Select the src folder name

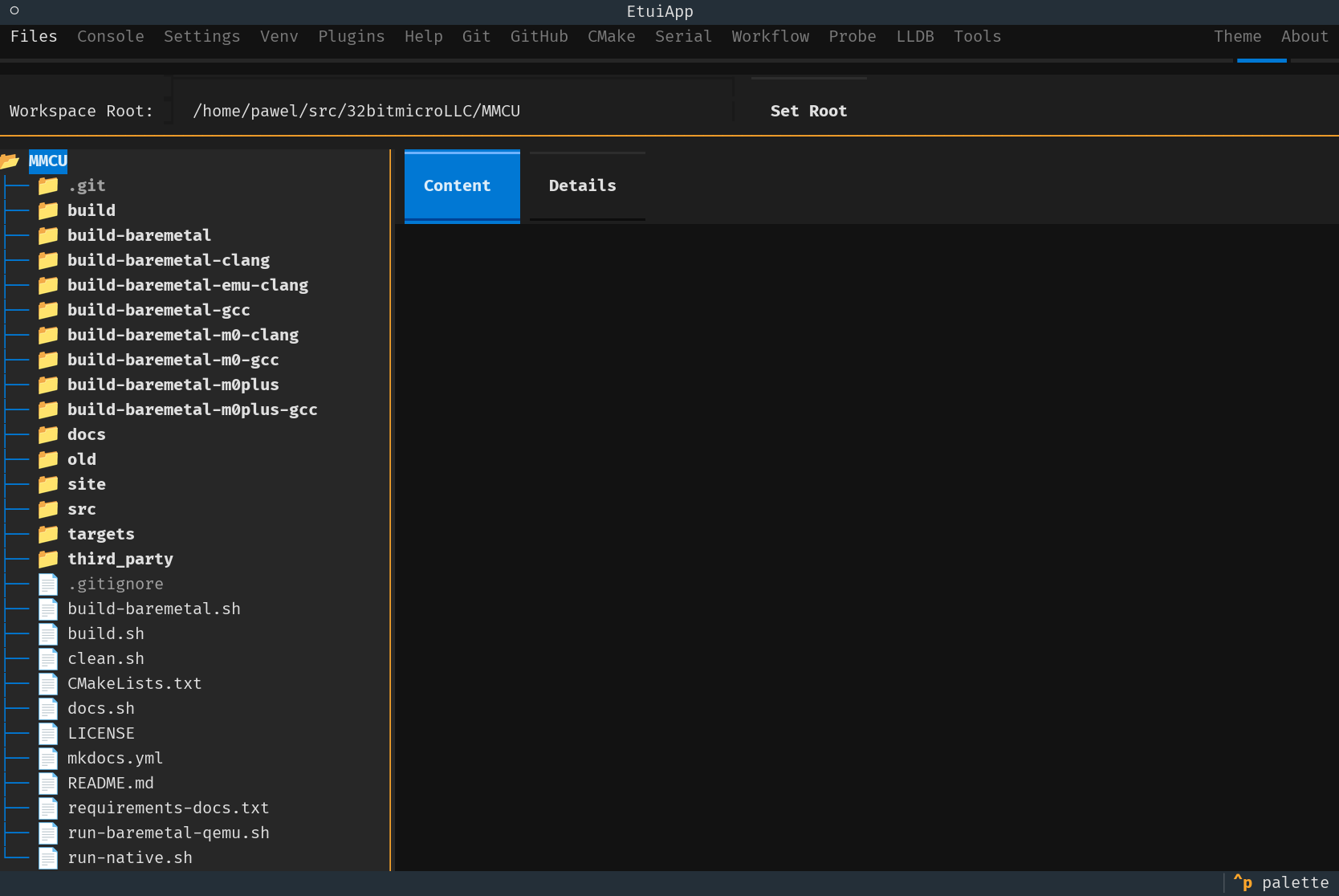coord(82,509)
